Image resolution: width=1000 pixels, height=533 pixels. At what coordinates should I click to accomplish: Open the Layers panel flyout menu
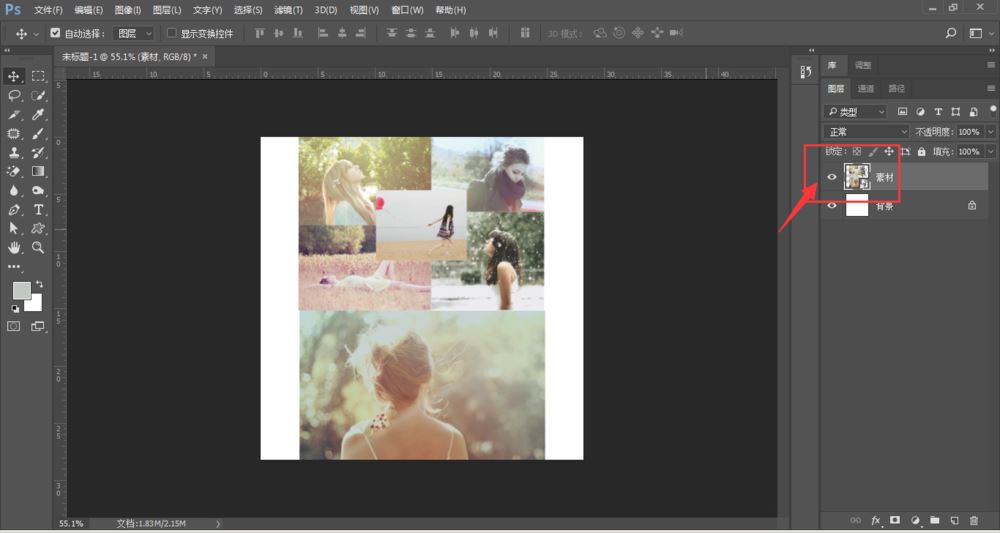990,89
